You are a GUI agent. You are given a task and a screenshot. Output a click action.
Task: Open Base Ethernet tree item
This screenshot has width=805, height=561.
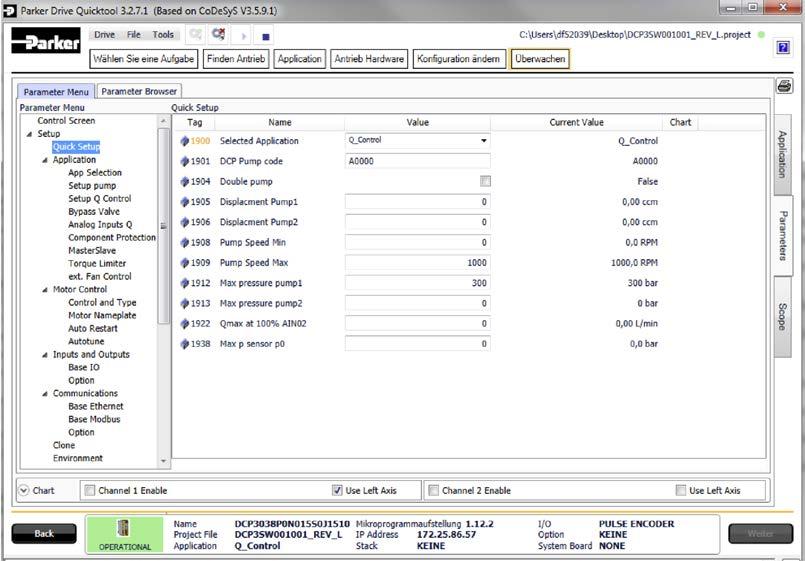(x=95, y=407)
